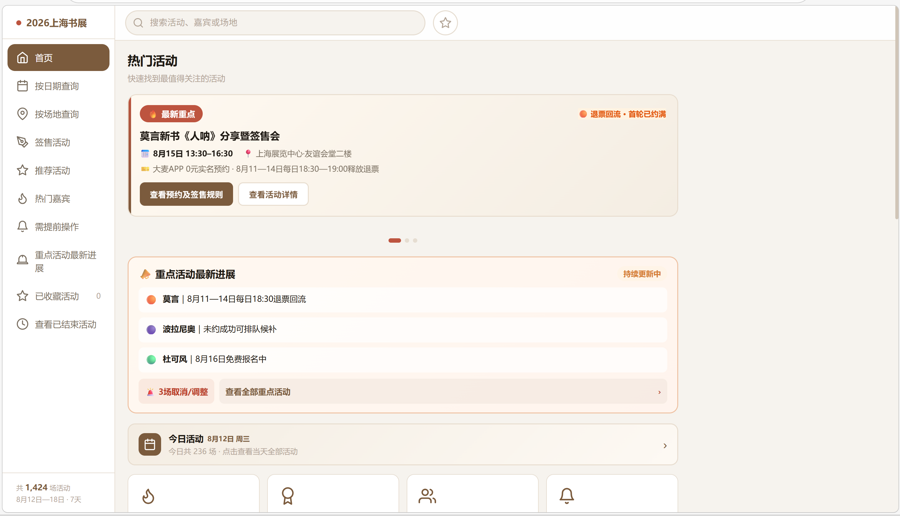Open 推荐活动 from the sidebar

coord(58,170)
